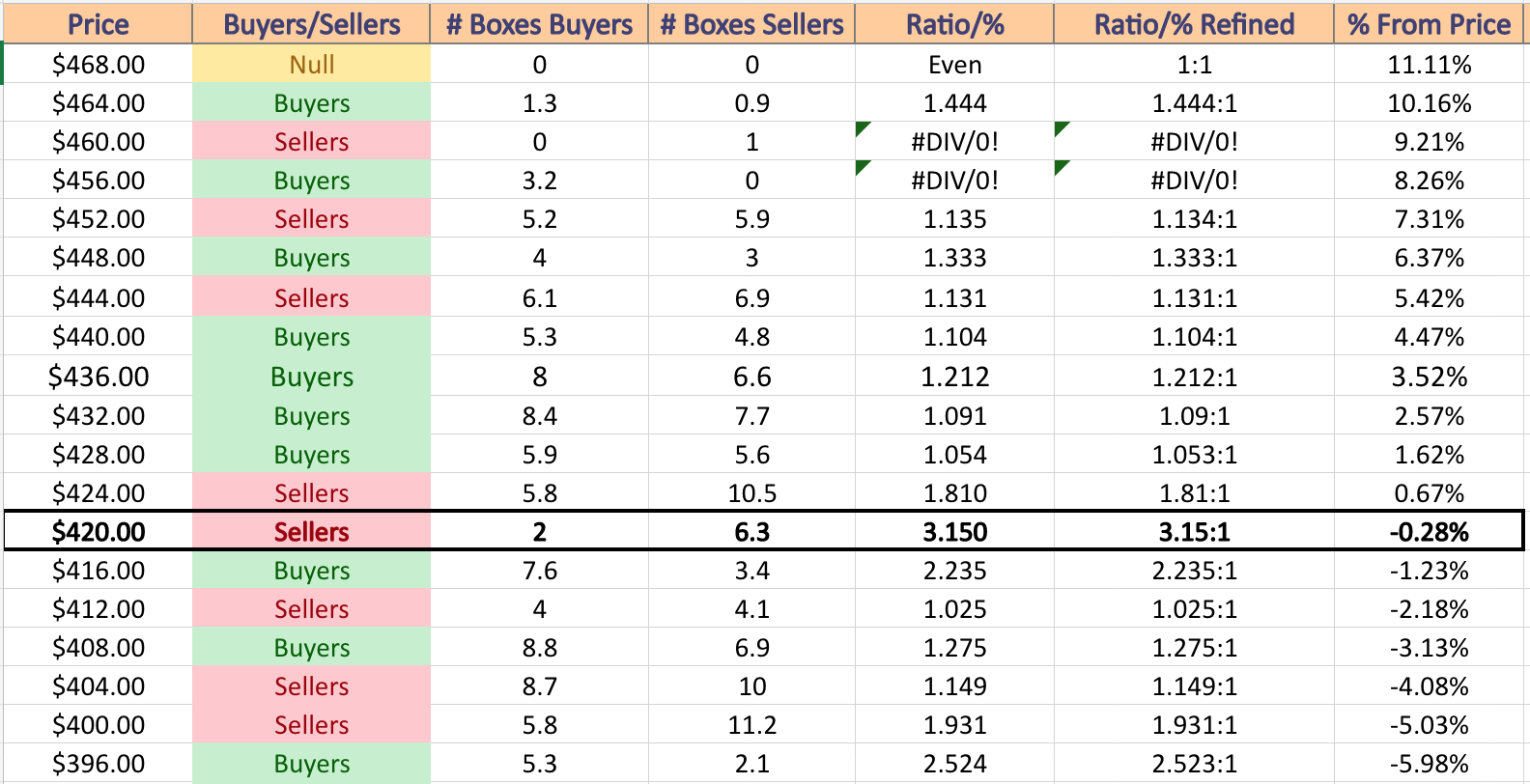Image resolution: width=1530 pixels, height=784 pixels.
Task: Select the yellow Null cell
Action: pos(311,64)
